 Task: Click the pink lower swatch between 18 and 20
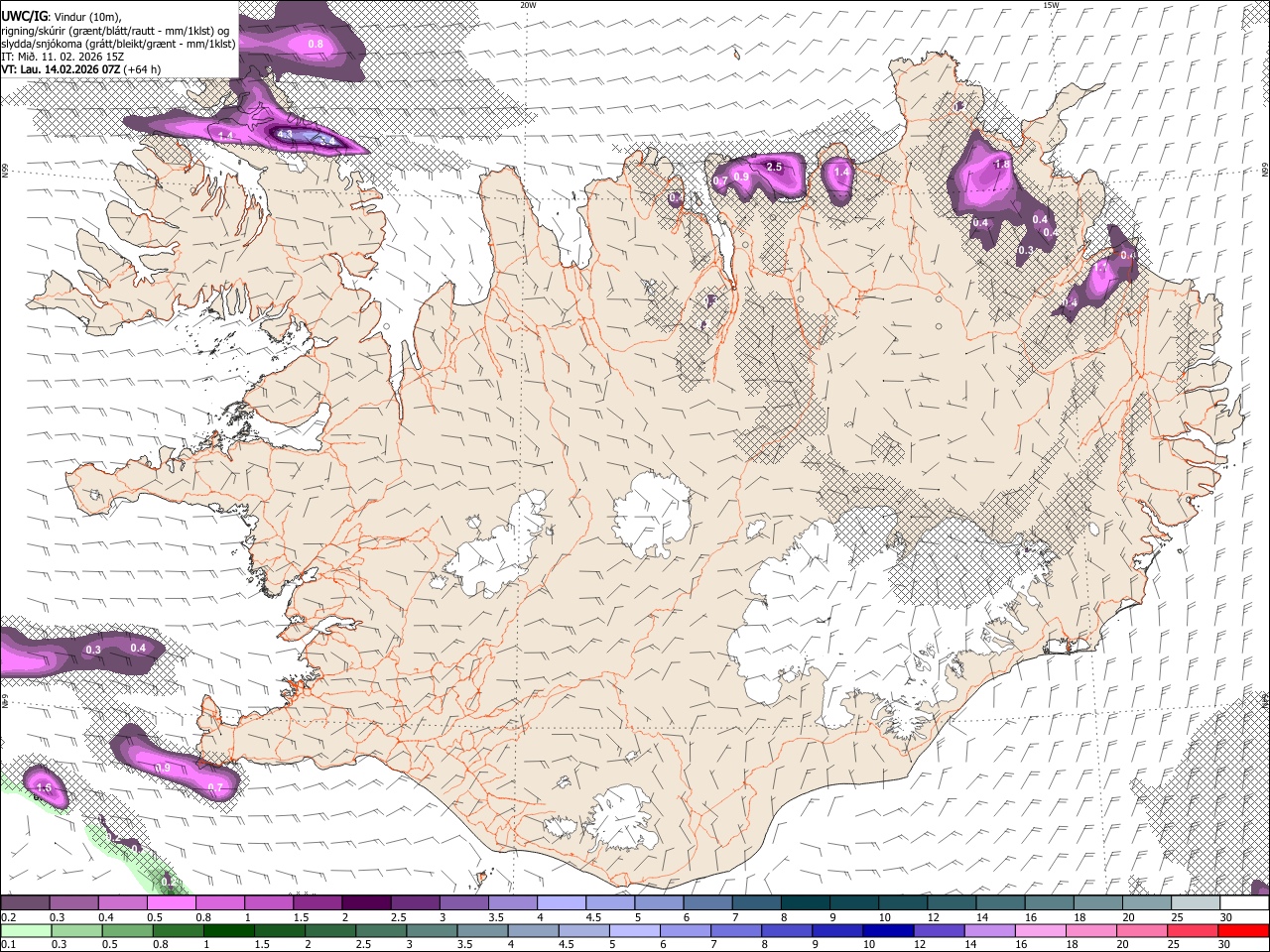(x=1092, y=930)
